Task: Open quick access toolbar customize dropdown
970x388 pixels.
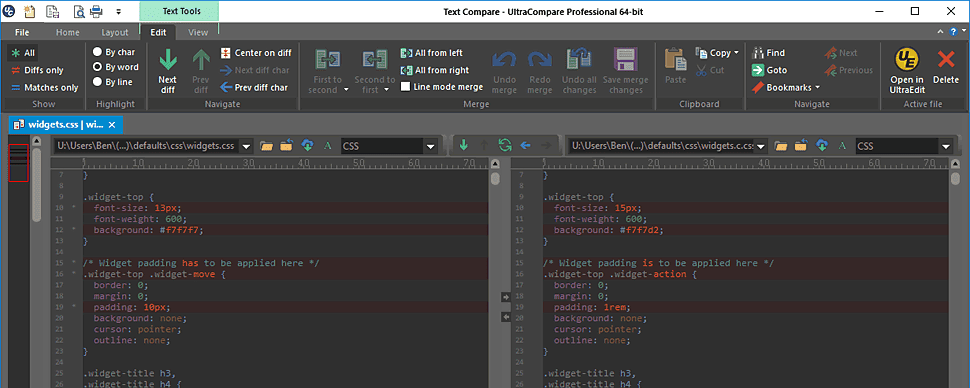Action: 118,11
